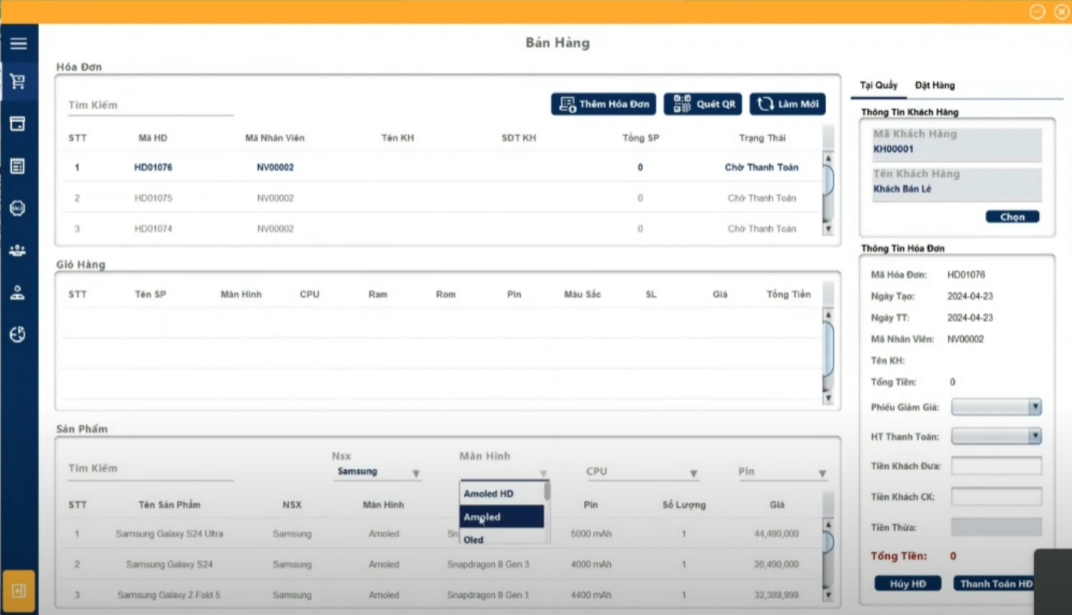Select the shopping cart sales icon
Viewport: 1072px width, 615px height.
point(18,82)
